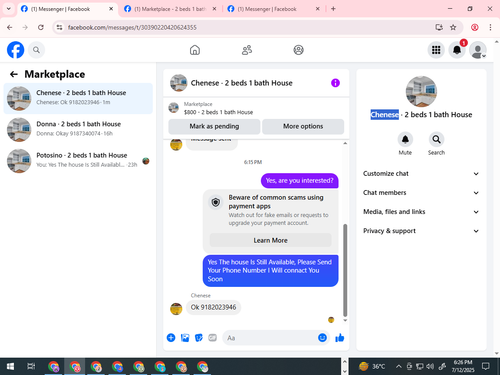The height and width of the screenshot is (375, 500).
Task: Click Chenese's avatar beside her message
Action: 176,309
